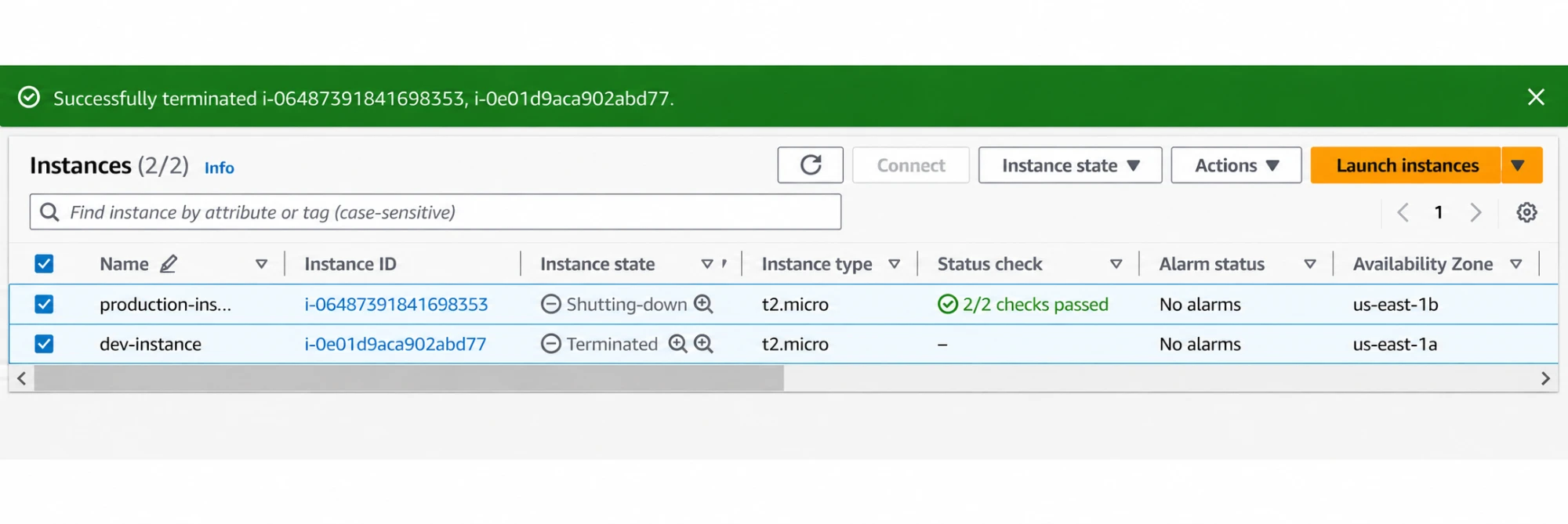
Task: Click the green checks-passed icon
Action: (x=948, y=304)
